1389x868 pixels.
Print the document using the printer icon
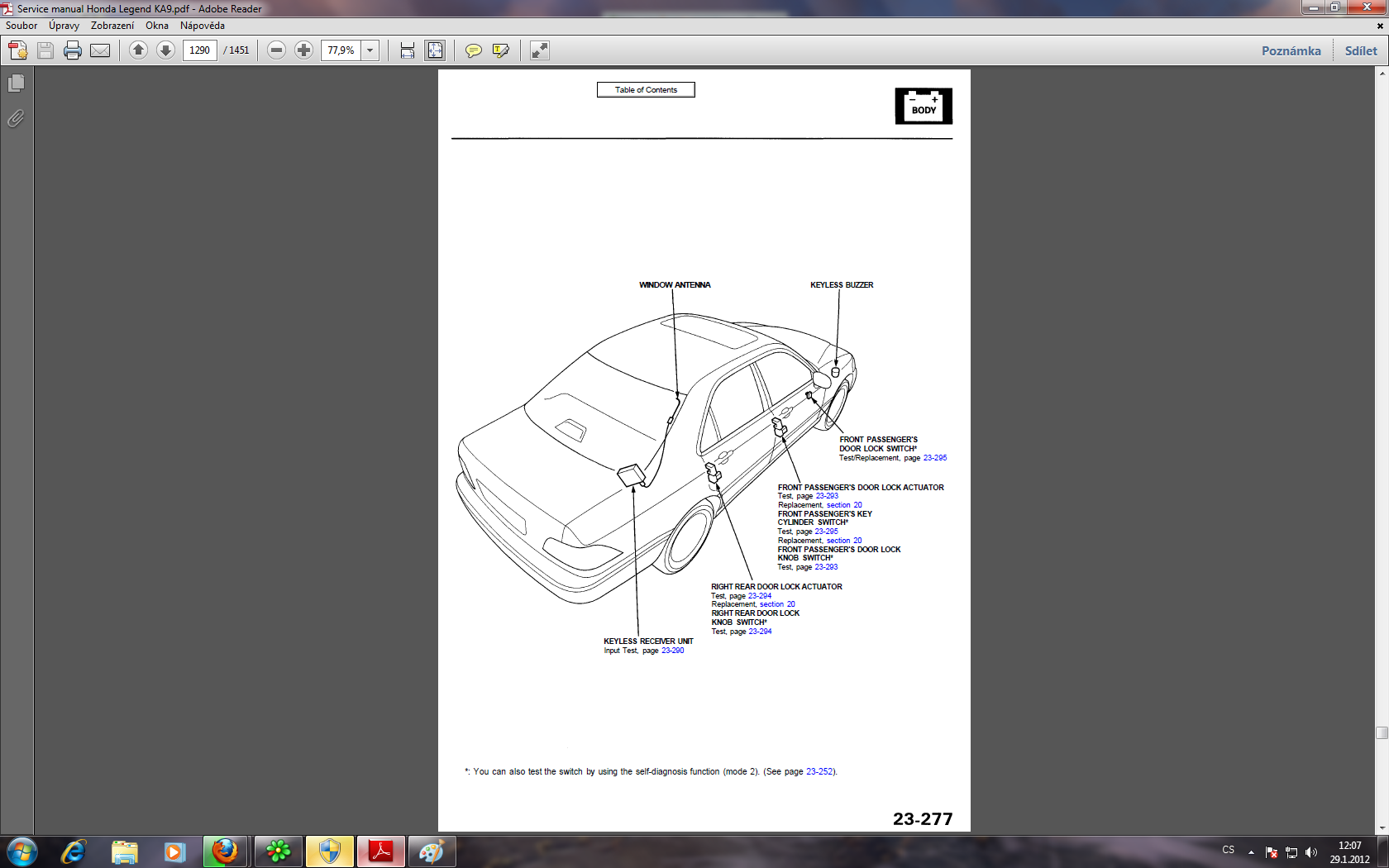coord(73,50)
